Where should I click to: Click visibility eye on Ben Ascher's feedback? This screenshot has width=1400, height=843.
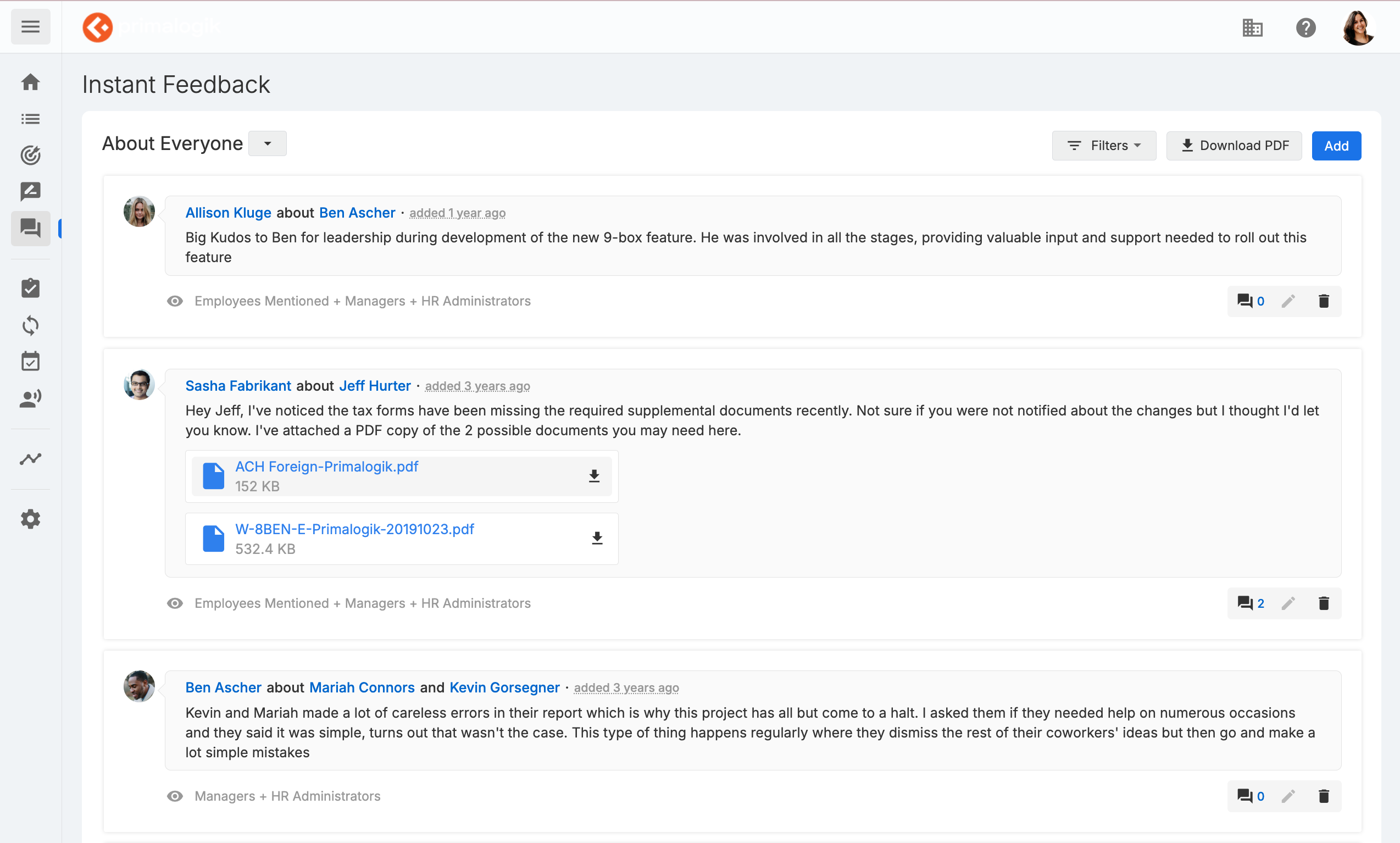tap(175, 796)
